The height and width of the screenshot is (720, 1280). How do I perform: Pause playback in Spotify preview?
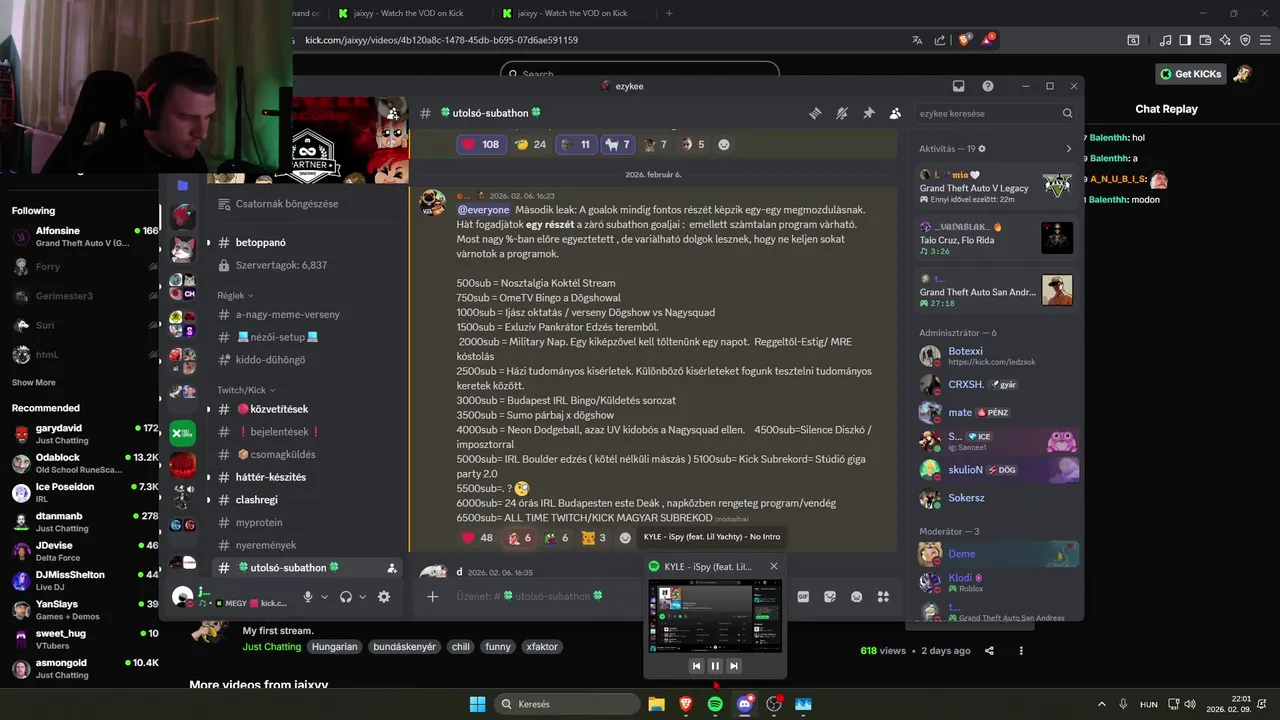[x=715, y=666]
